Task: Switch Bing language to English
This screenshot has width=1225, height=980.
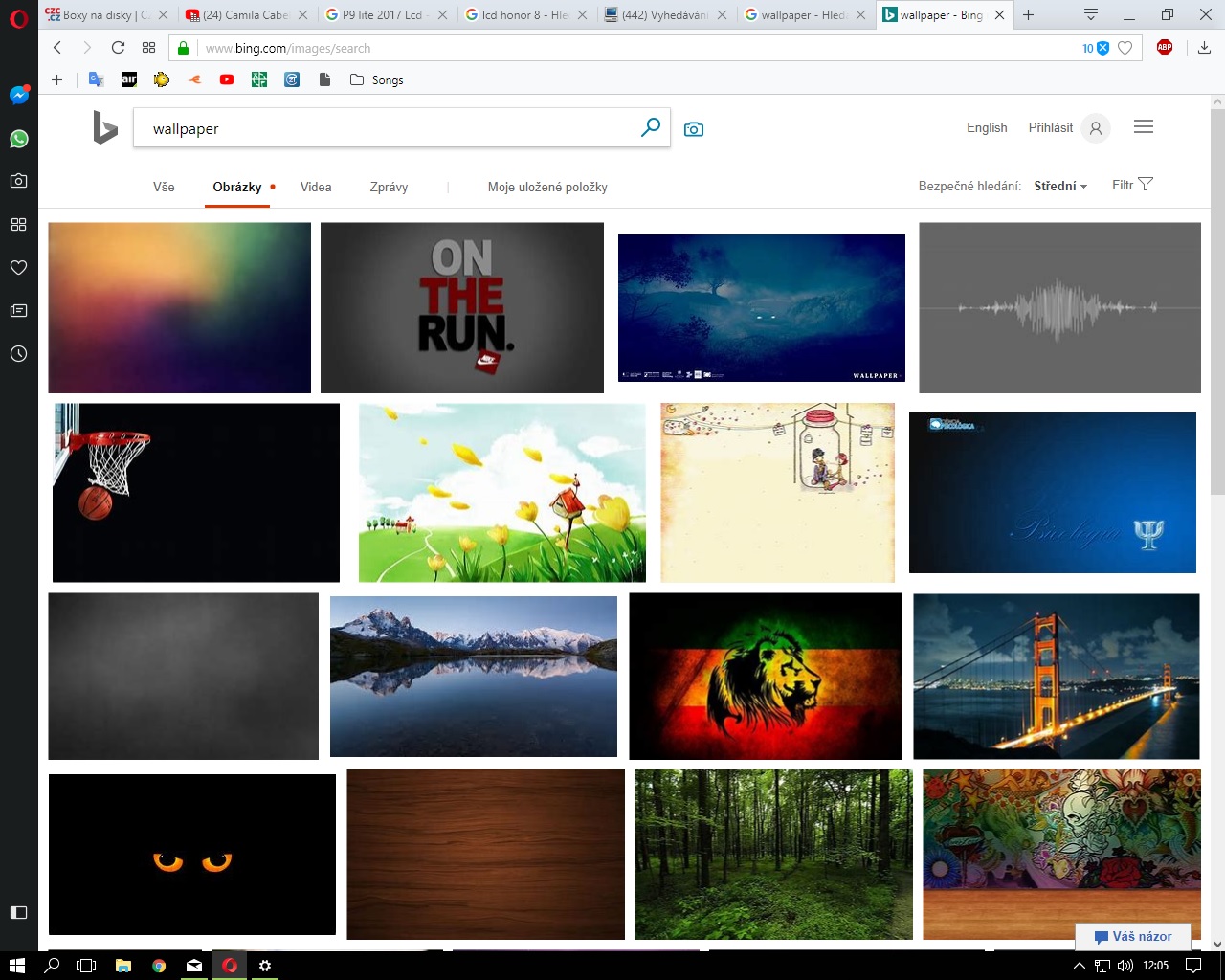Action: tap(987, 127)
